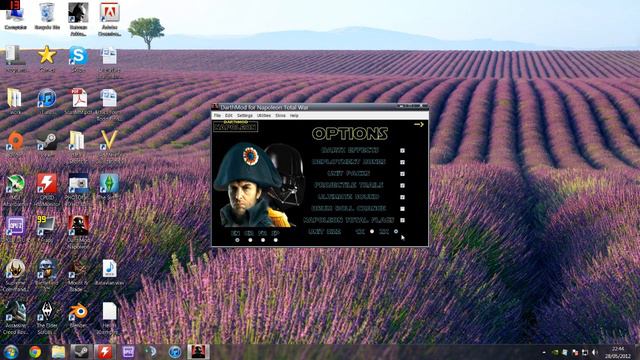Viewport: 640px width, 360px height.
Task: Select the Recycle Bin desktop icon
Action: pos(47,16)
